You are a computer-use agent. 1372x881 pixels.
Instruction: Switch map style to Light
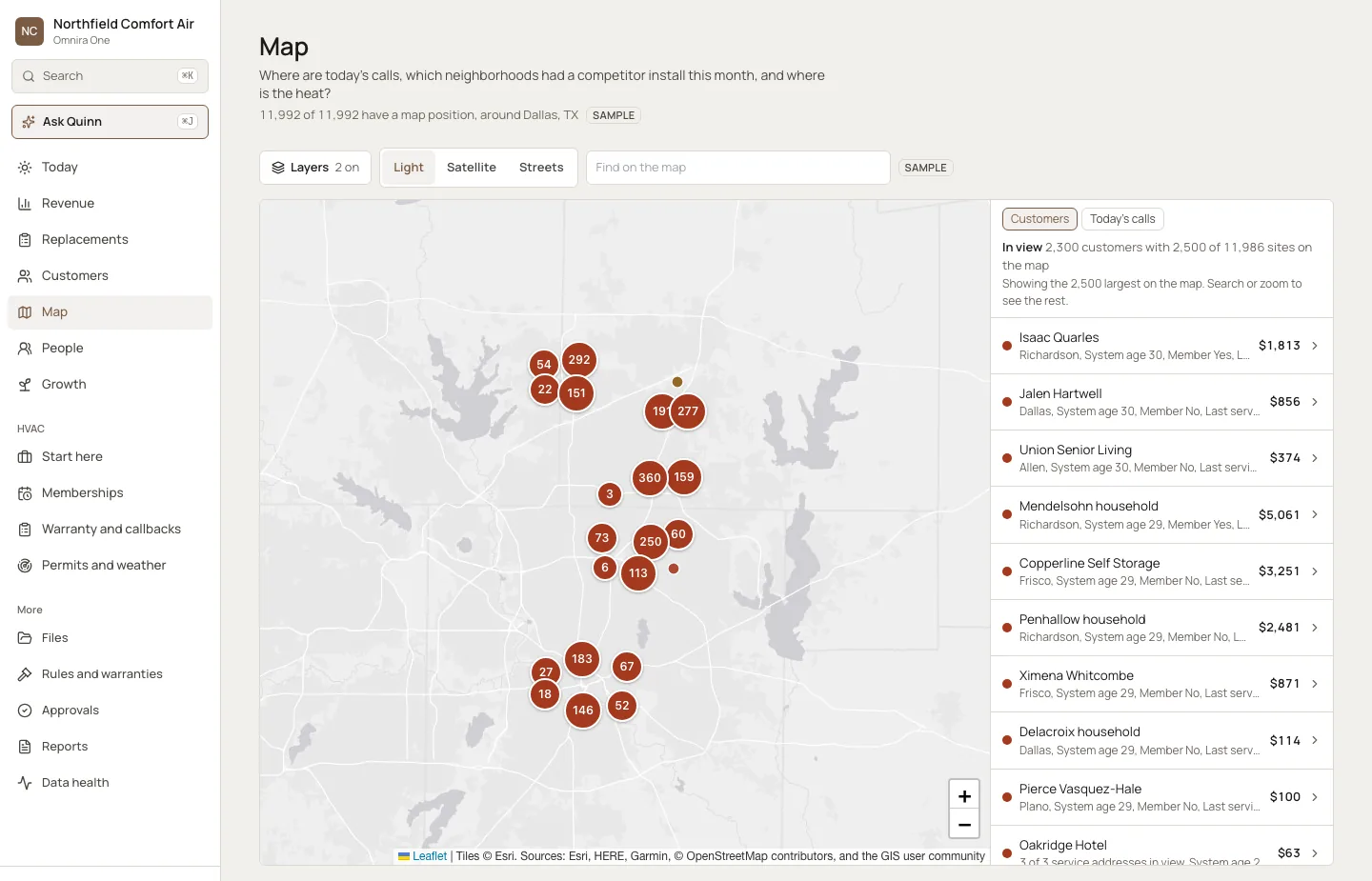coord(409,168)
